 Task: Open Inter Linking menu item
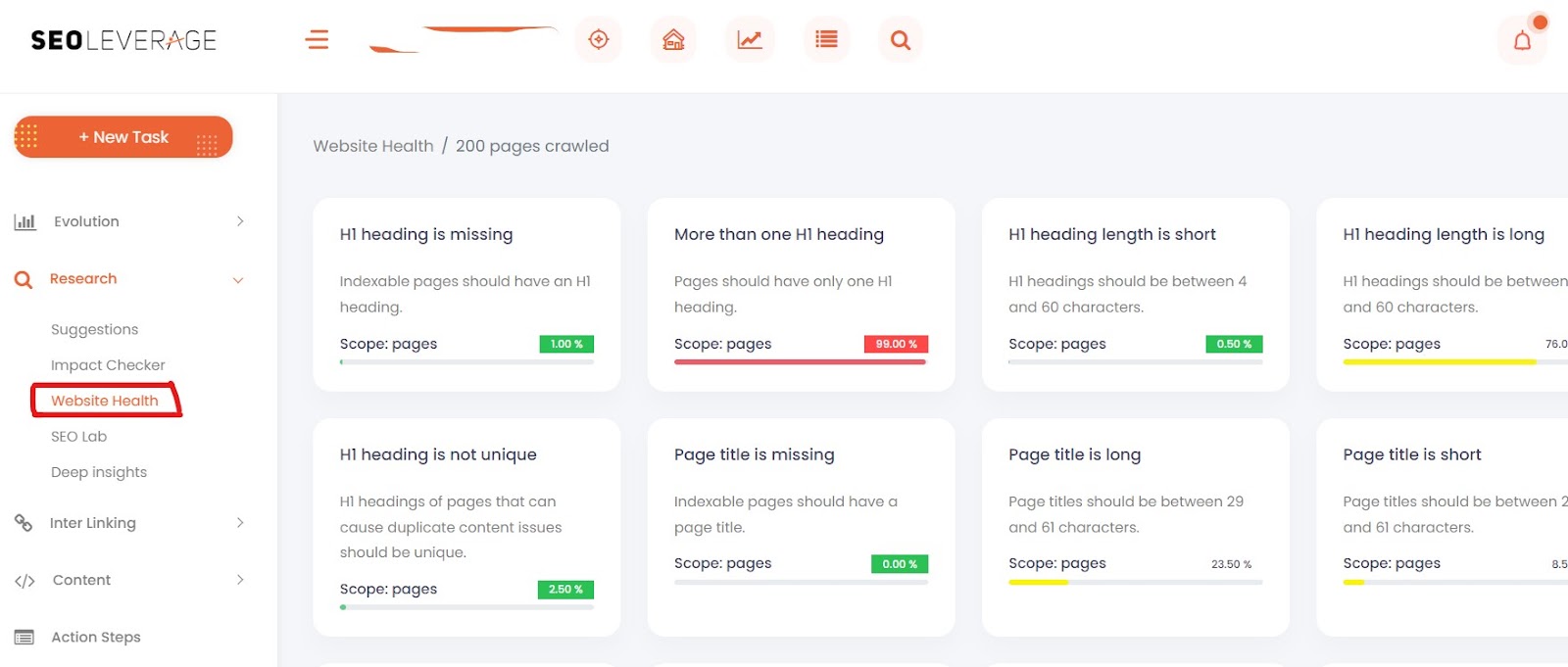[93, 523]
